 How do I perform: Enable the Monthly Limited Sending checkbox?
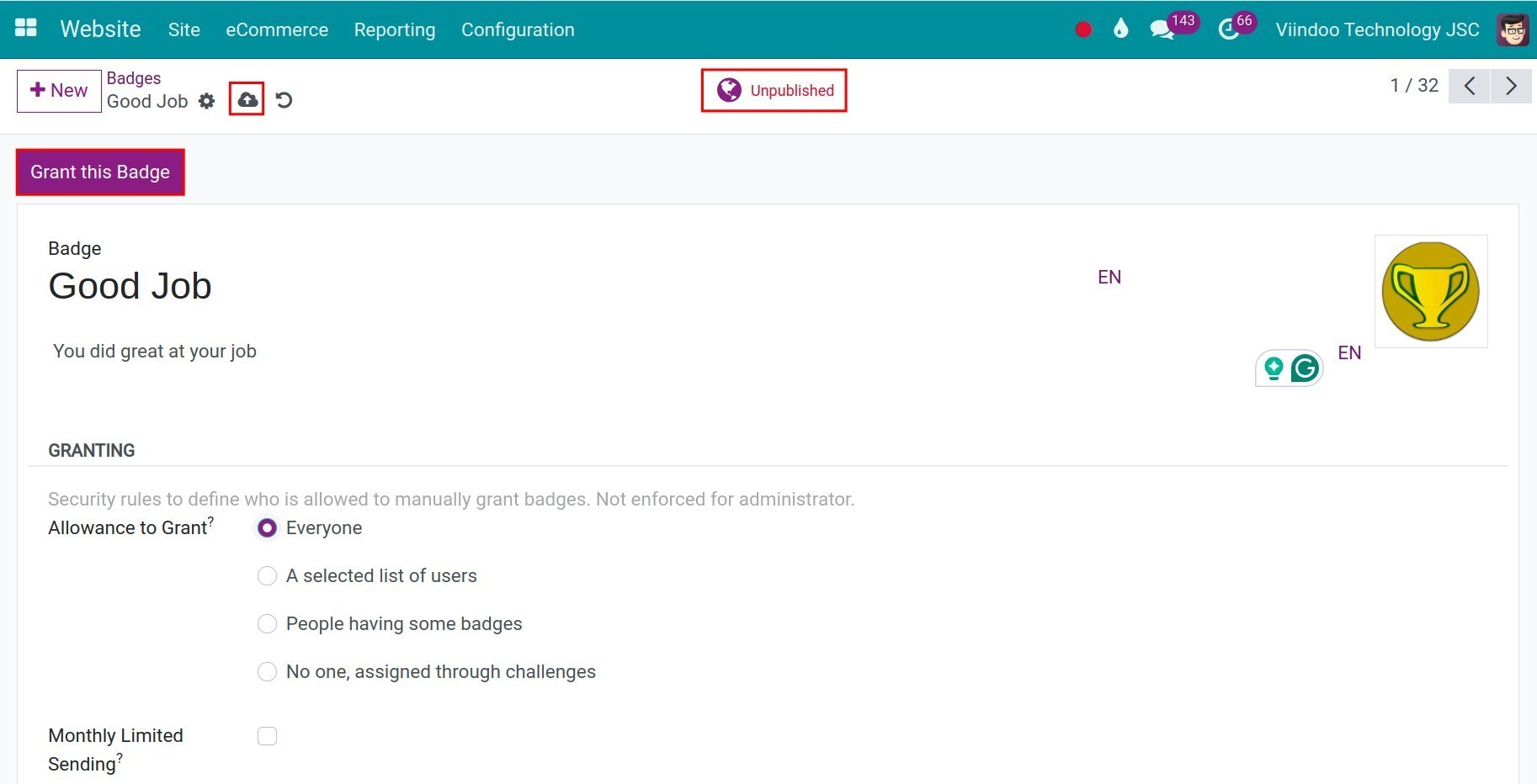pos(267,736)
